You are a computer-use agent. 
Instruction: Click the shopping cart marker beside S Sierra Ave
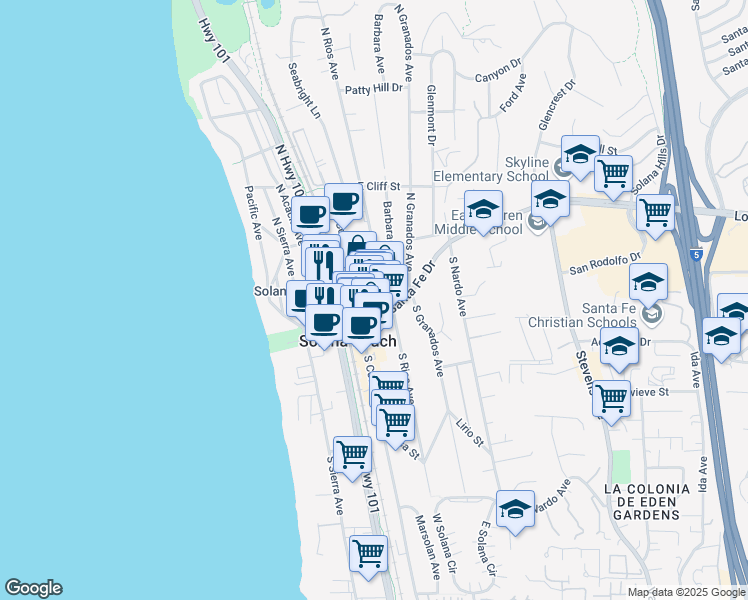coord(353,456)
